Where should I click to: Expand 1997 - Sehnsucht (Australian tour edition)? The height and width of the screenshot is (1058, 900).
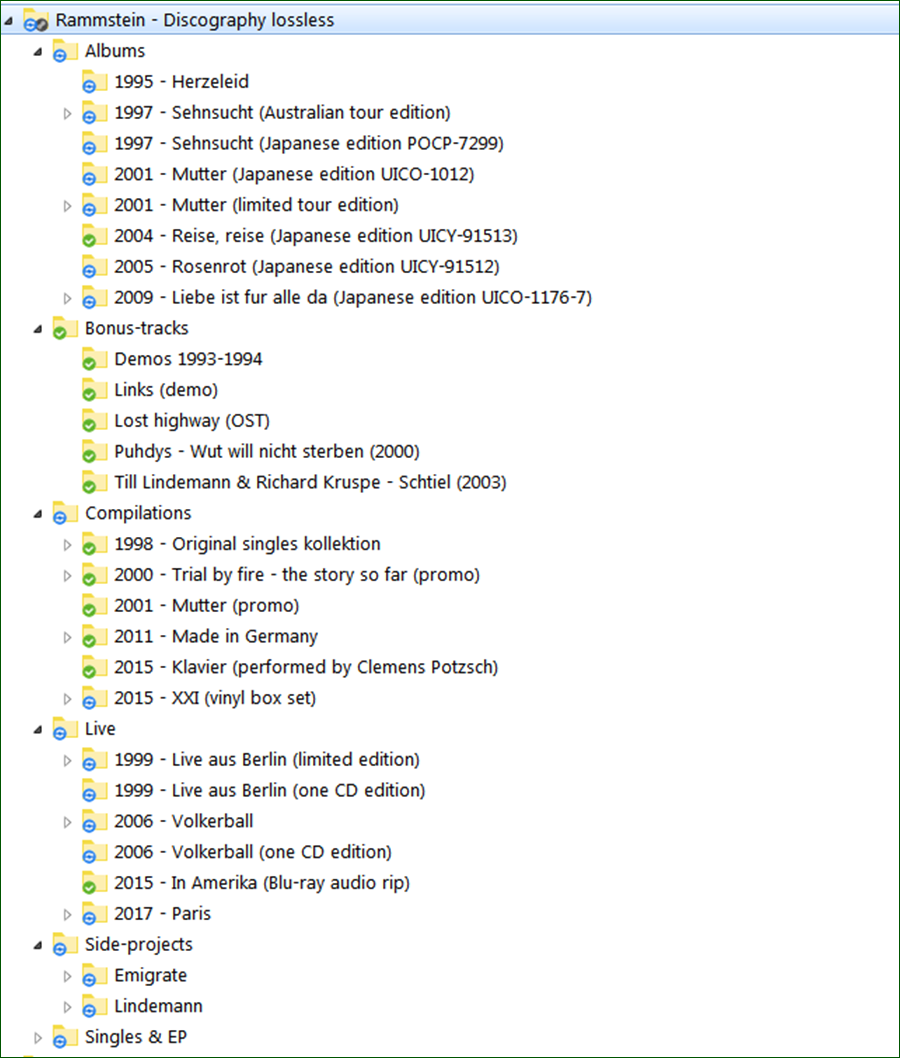(x=67, y=113)
